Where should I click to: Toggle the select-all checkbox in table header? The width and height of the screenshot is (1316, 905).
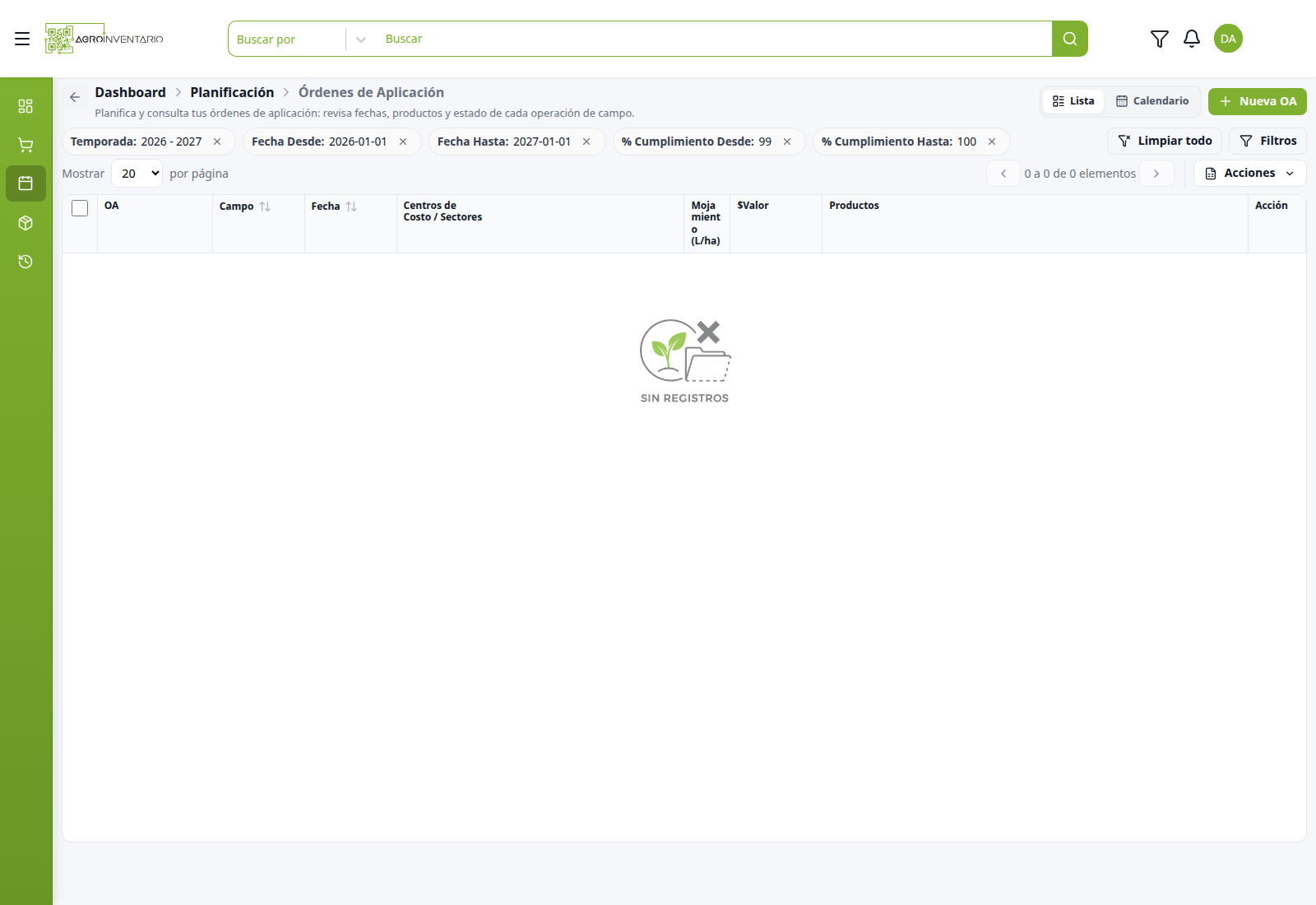click(80, 208)
